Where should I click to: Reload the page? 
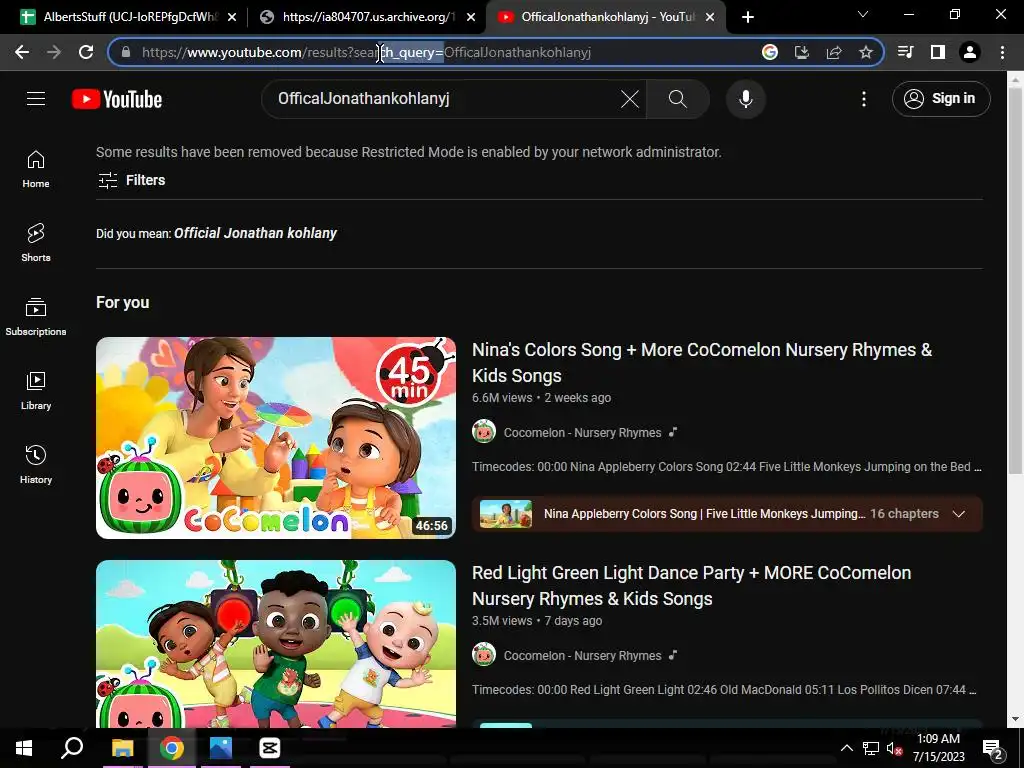point(86,52)
